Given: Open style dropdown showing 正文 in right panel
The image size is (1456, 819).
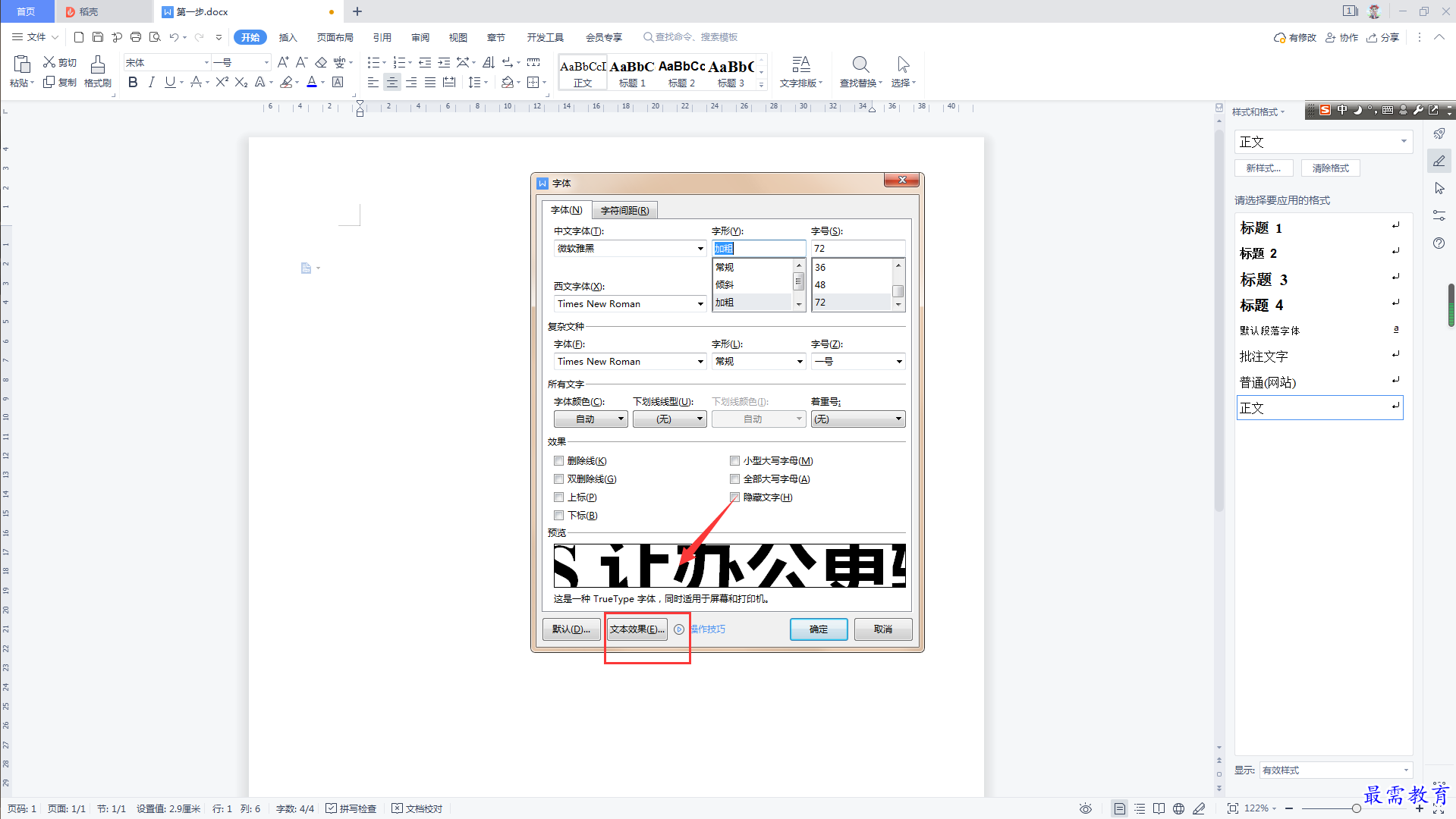Looking at the screenshot, I should click(x=1323, y=142).
